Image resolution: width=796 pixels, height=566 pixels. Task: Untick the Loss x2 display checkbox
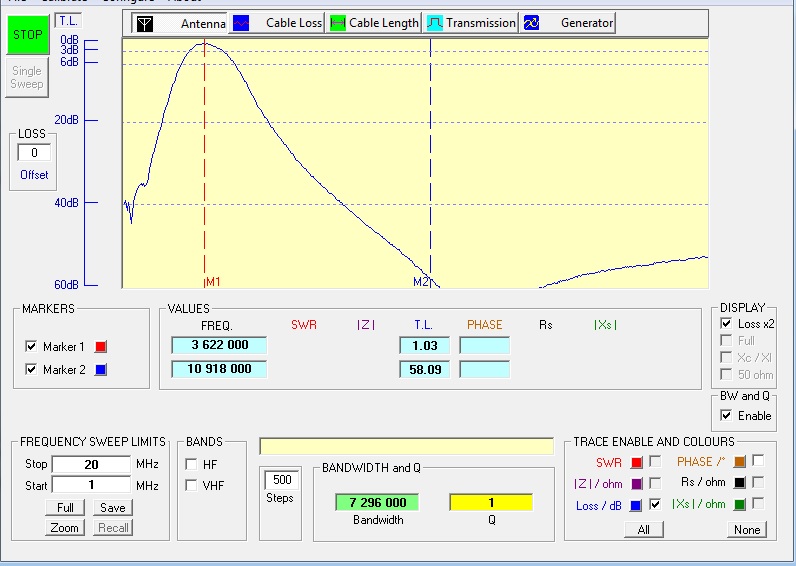(x=726, y=324)
